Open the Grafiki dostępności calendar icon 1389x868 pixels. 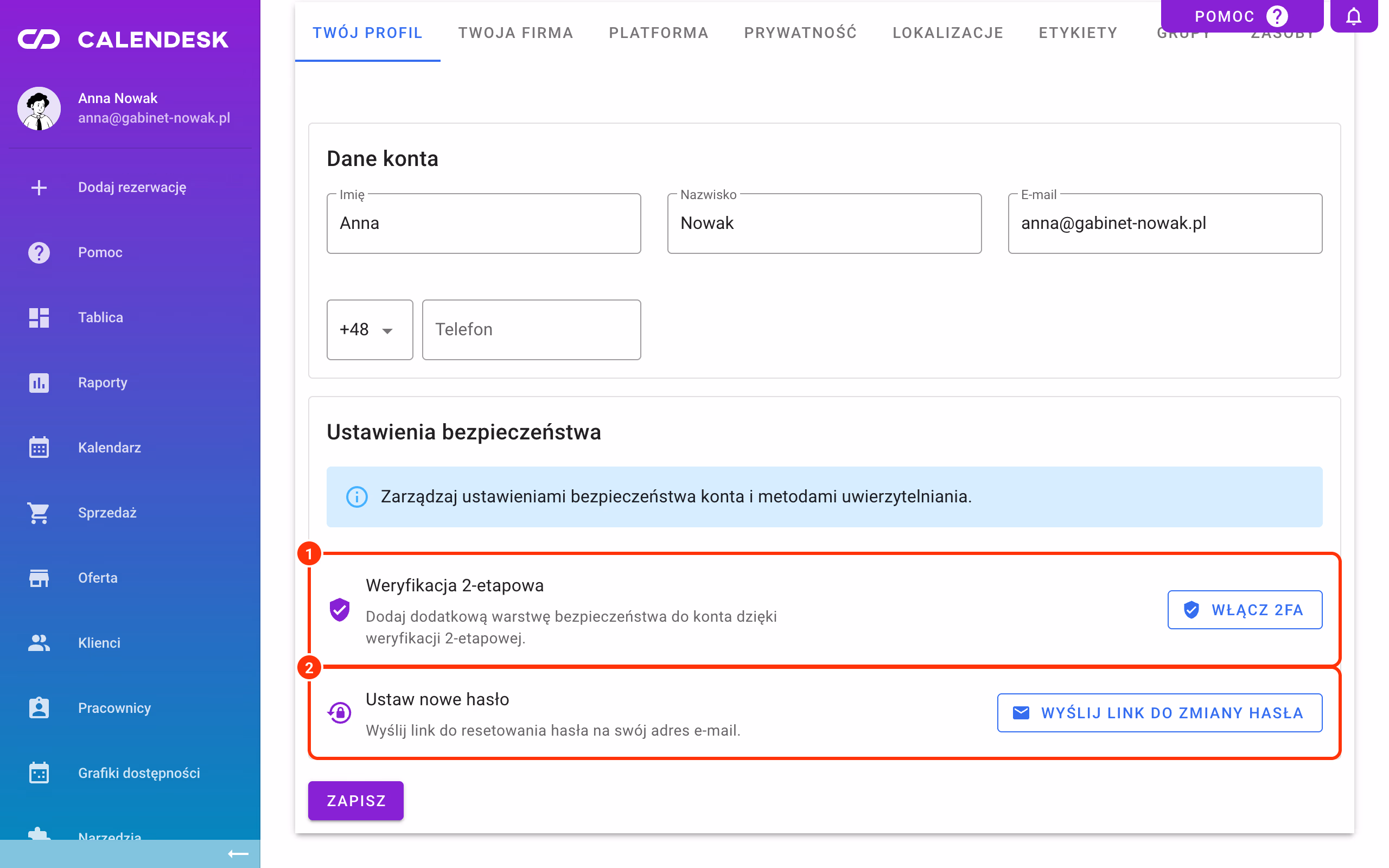(39, 773)
